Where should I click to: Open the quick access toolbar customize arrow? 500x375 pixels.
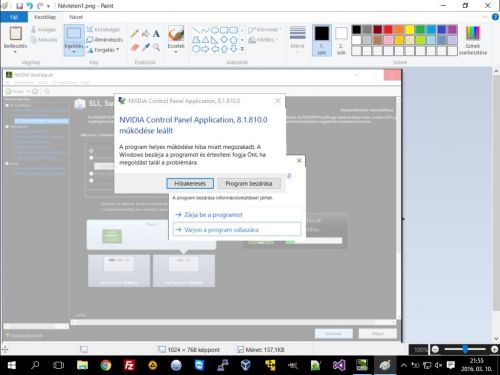tap(49, 6)
